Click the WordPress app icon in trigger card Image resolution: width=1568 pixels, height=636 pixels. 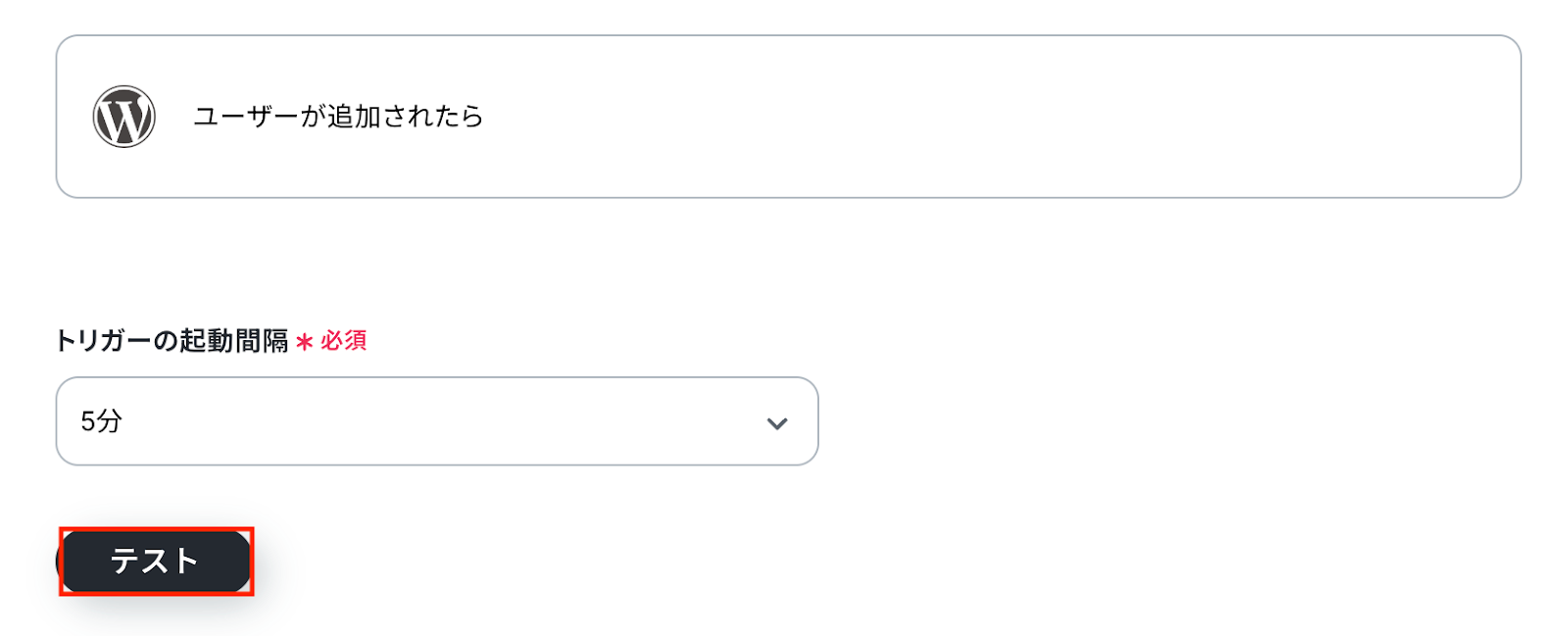click(123, 117)
